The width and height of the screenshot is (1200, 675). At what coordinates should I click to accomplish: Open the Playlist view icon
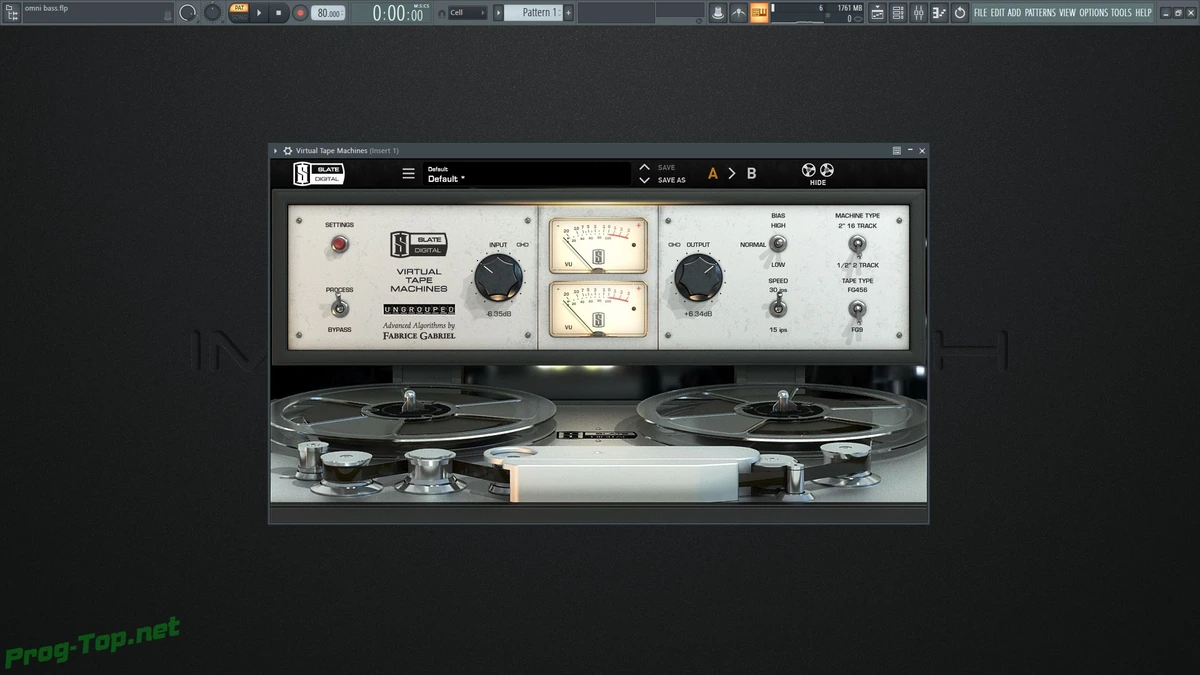(x=878, y=13)
